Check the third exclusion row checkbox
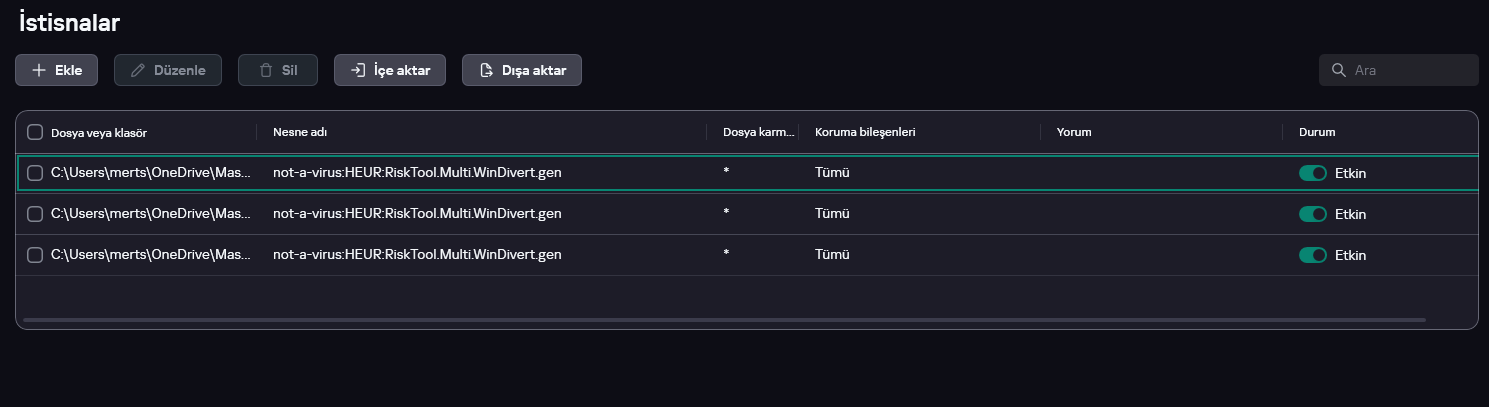 35,255
